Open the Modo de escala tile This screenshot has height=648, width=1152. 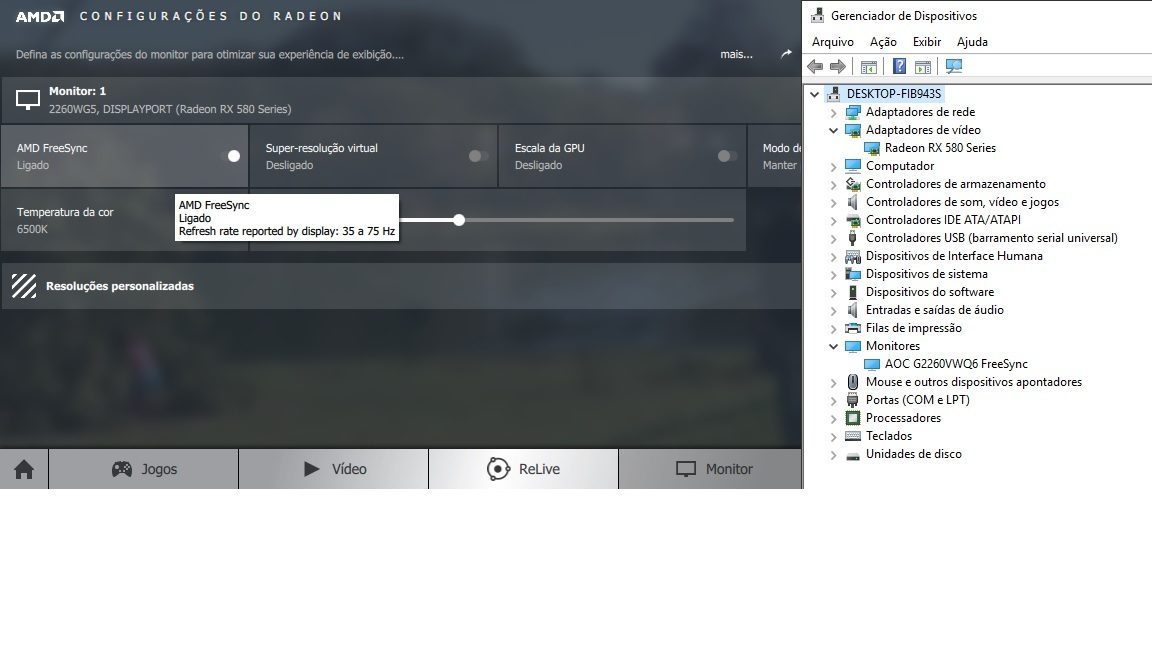[774, 156]
